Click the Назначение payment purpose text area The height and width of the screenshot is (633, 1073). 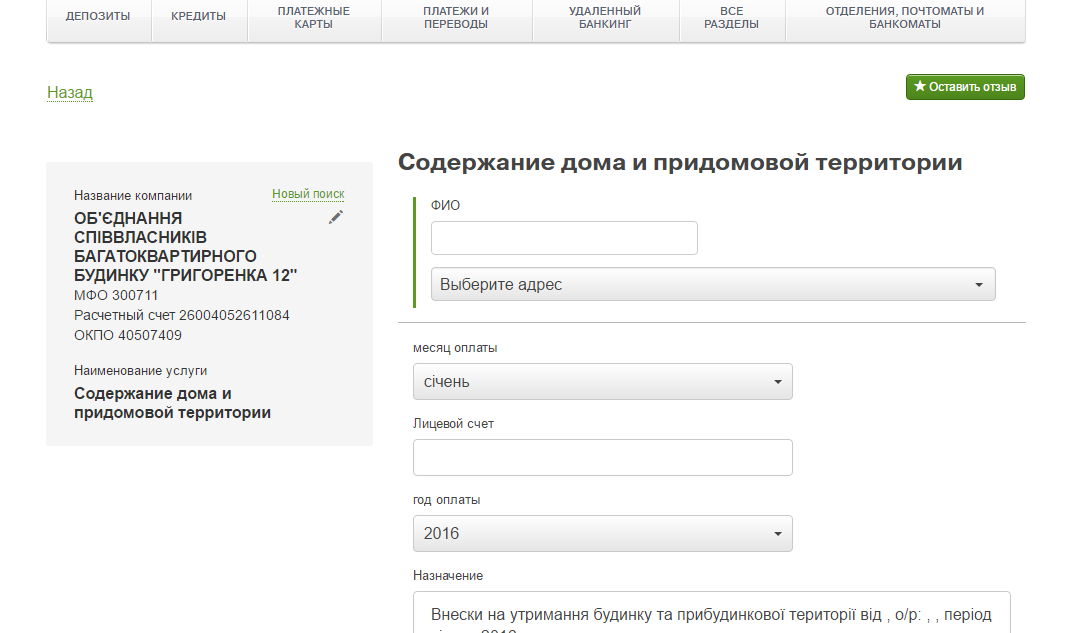(x=711, y=613)
